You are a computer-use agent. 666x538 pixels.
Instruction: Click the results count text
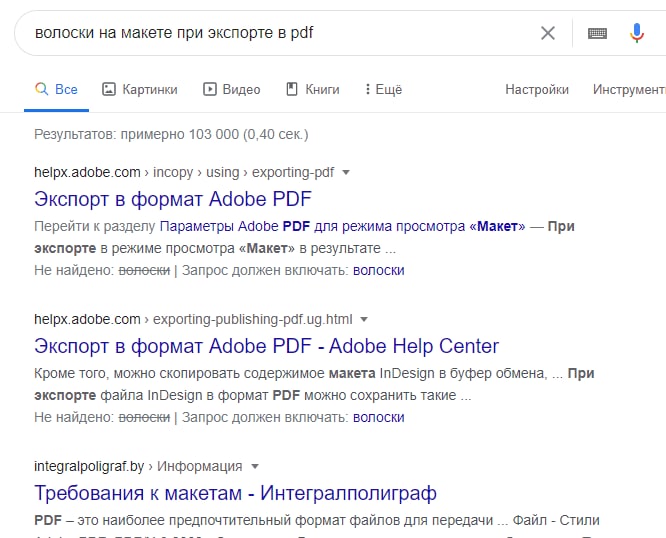[x=171, y=134]
